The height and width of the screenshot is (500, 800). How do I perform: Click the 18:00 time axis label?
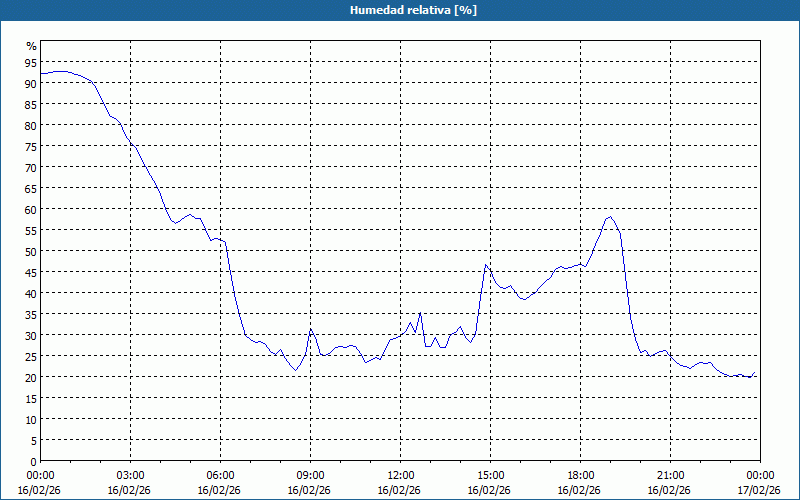click(x=580, y=475)
